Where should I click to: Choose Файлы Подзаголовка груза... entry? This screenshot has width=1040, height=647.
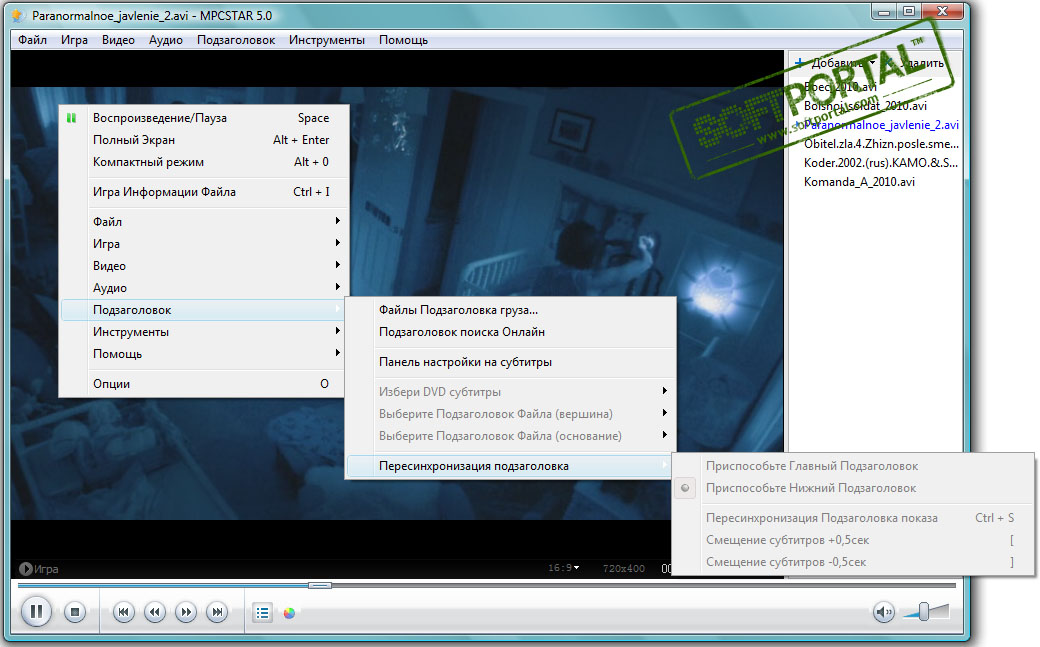[x=510, y=310]
